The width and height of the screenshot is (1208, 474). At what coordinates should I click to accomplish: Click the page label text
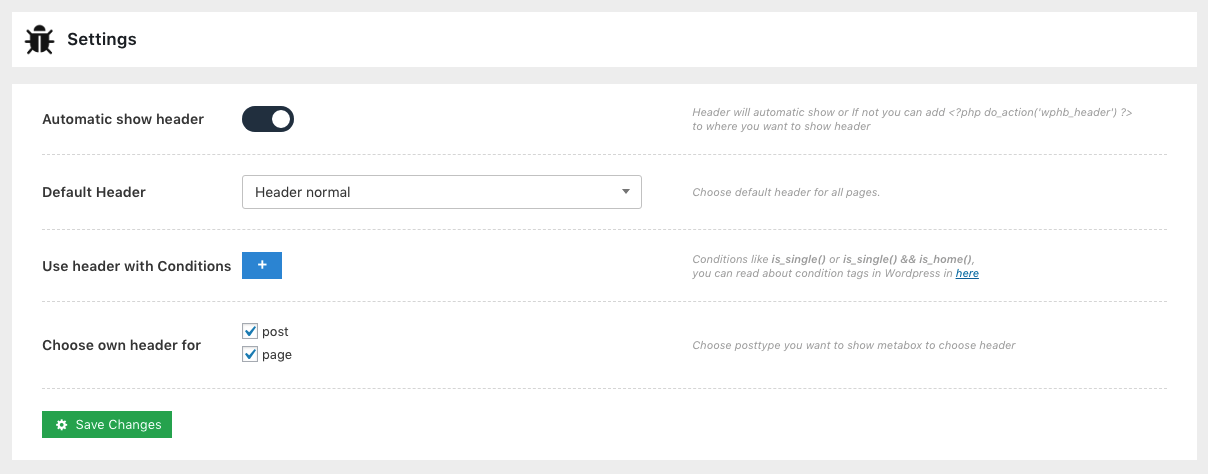pyautogui.click(x=277, y=354)
